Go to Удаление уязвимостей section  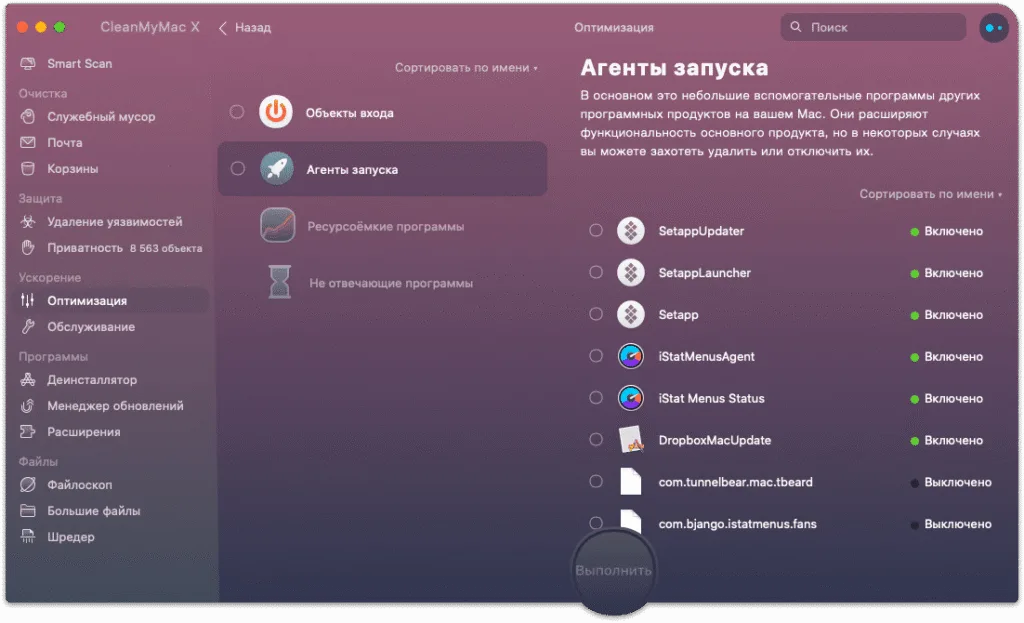coord(114,221)
